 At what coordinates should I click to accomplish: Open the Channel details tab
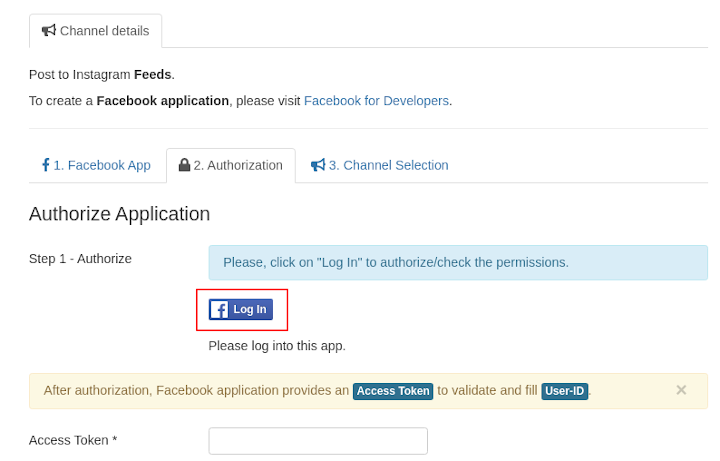[96, 31]
